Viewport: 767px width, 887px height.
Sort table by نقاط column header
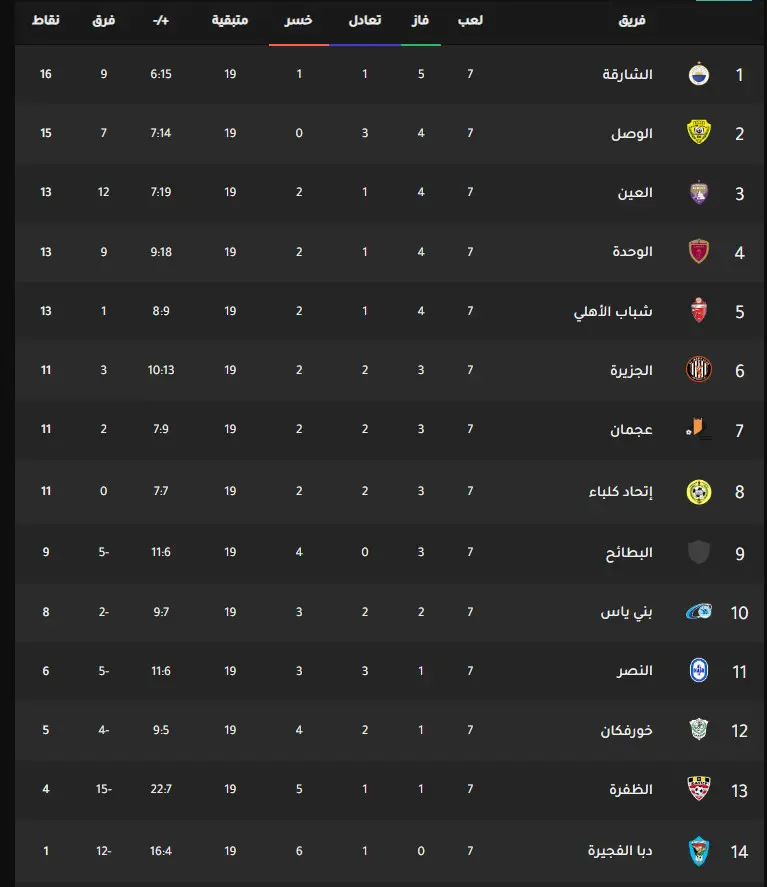46,20
